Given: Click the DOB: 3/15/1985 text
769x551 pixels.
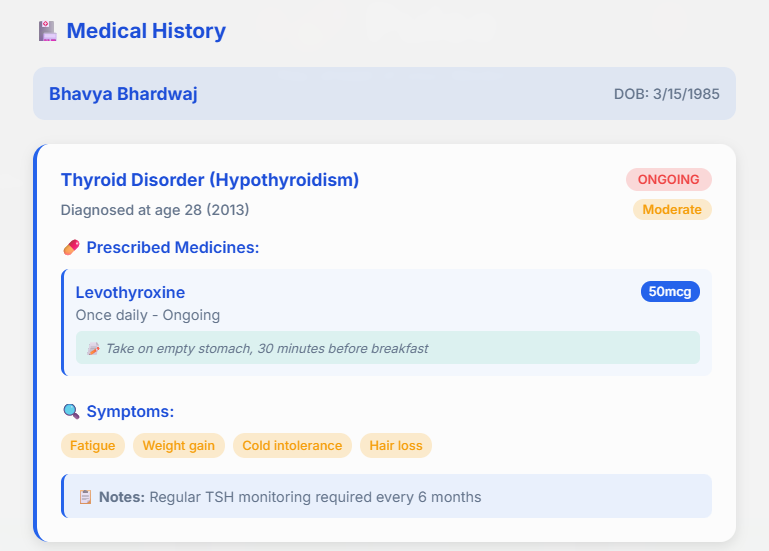Looking at the screenshot, I should [x=666, y=94].
